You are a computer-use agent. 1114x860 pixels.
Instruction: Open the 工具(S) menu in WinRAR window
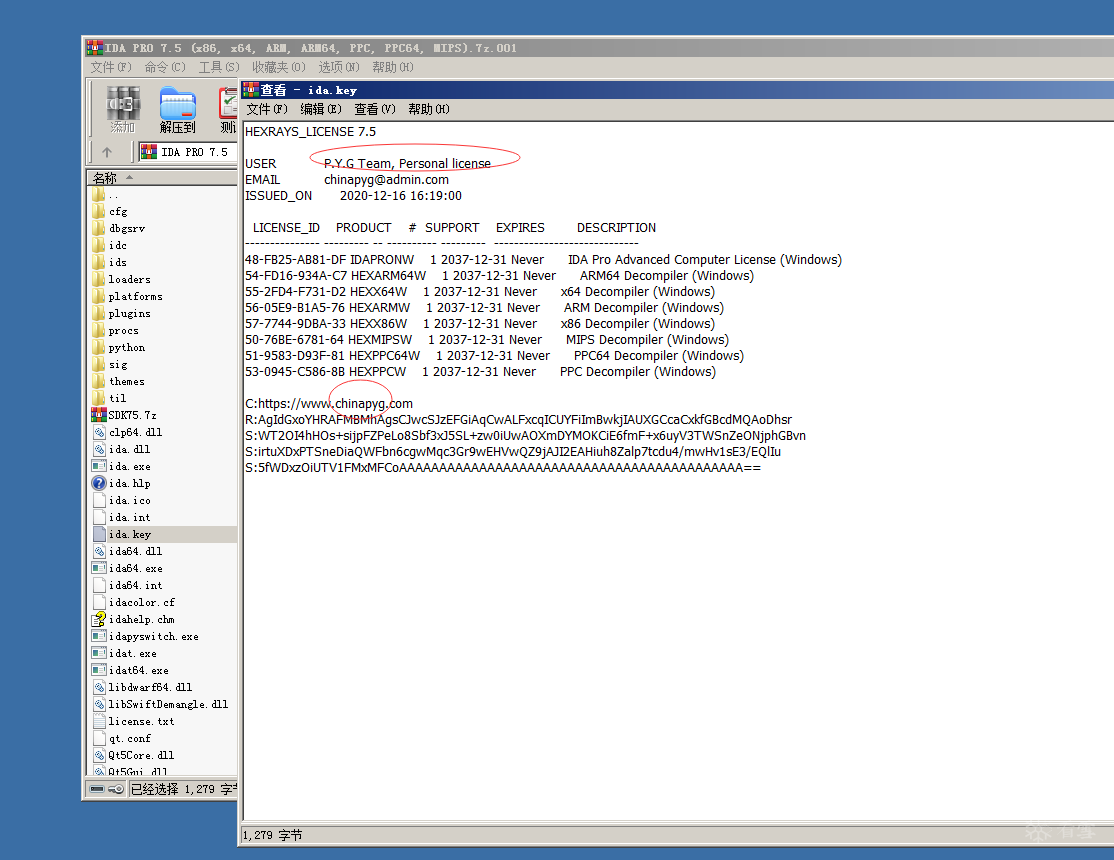219,67
